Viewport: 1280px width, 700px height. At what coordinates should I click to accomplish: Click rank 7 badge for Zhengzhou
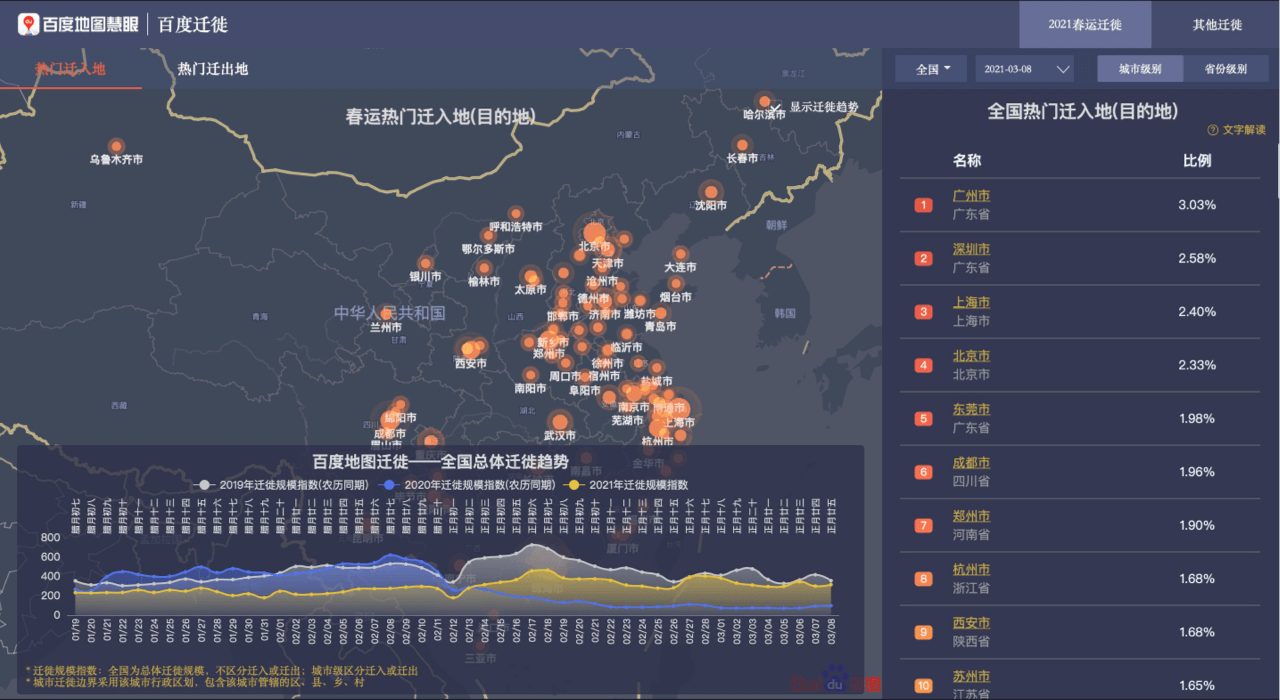924,526
